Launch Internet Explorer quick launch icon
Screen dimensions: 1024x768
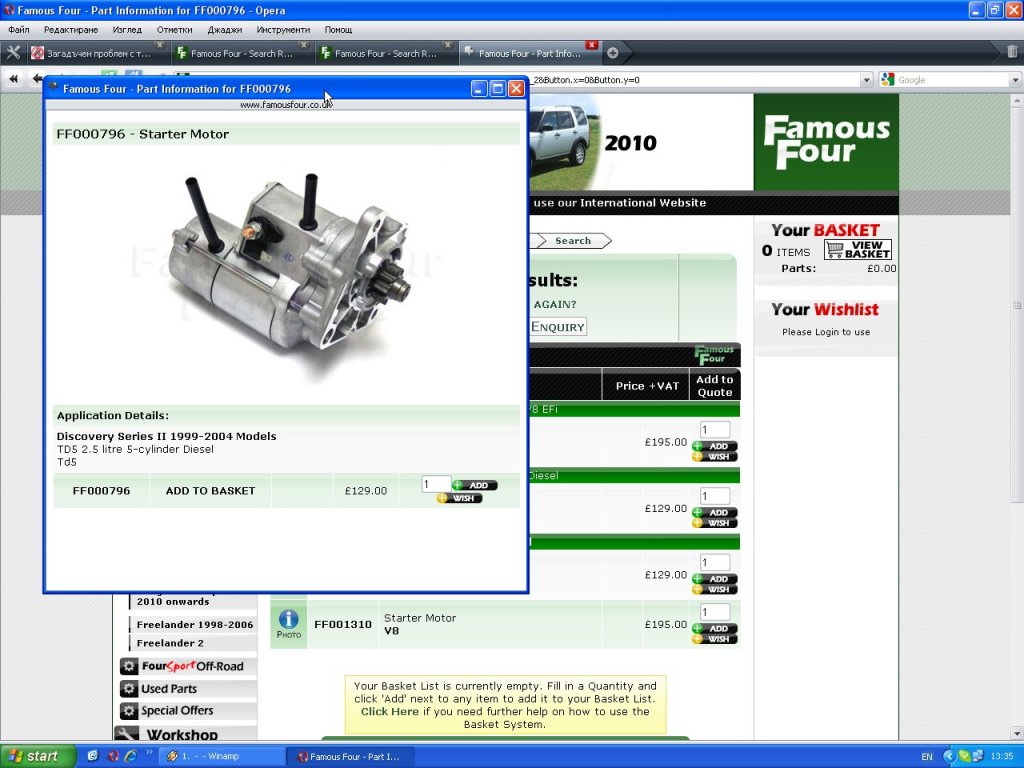click(131, 756)
